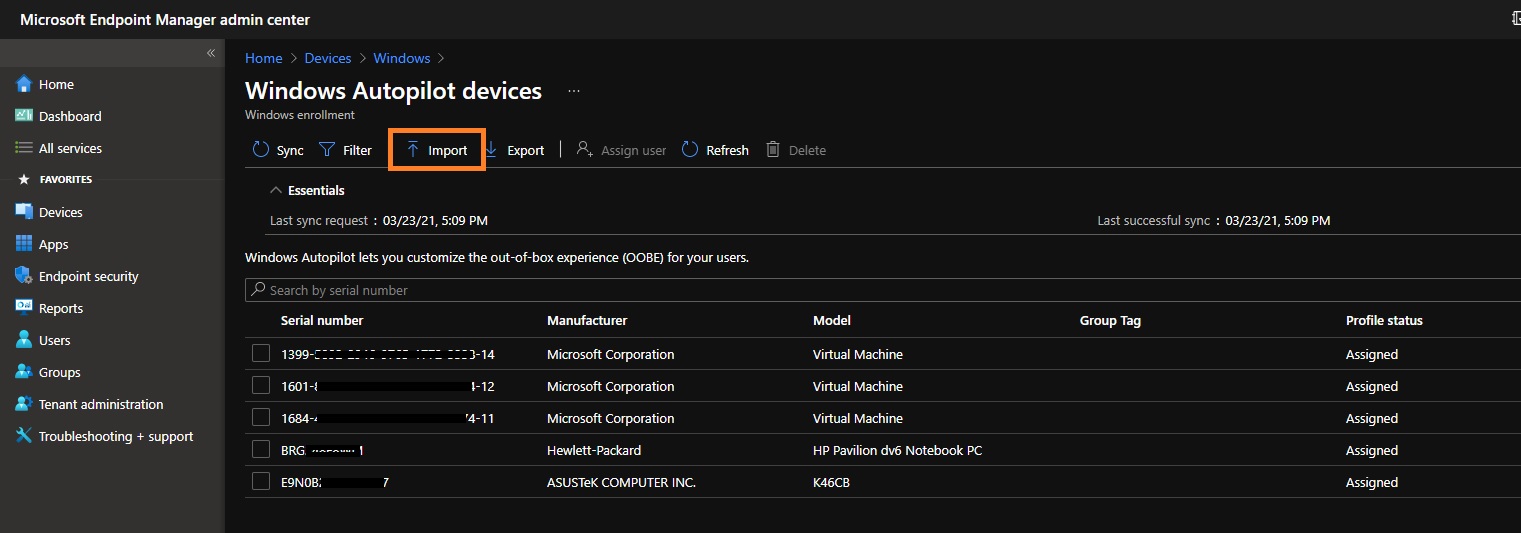Sort by Profile status column header
1521x533 pixels.
tap(1384, 321)
